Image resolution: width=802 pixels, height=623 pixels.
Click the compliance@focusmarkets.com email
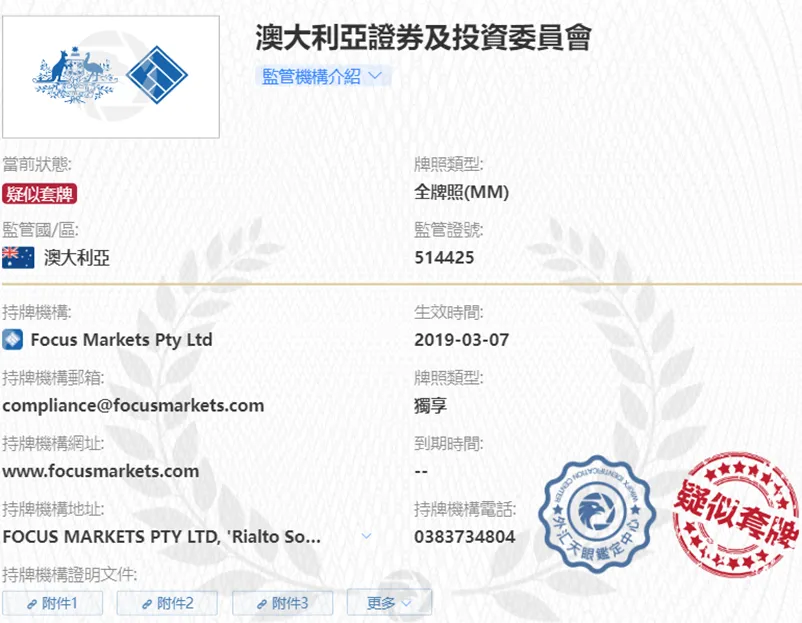[x=133, y=406]
